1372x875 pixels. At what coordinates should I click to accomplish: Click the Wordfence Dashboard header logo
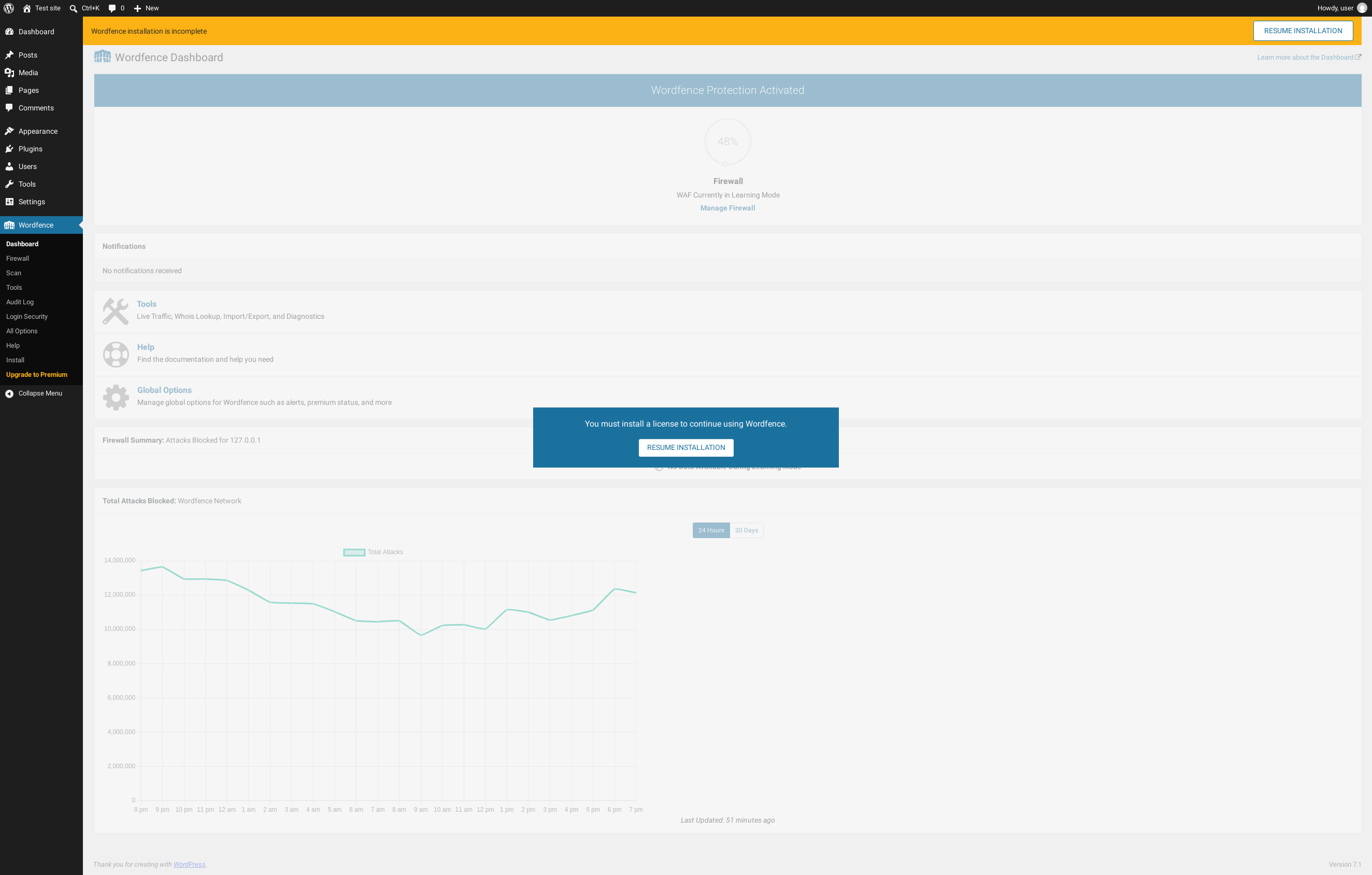coord(103,57)
